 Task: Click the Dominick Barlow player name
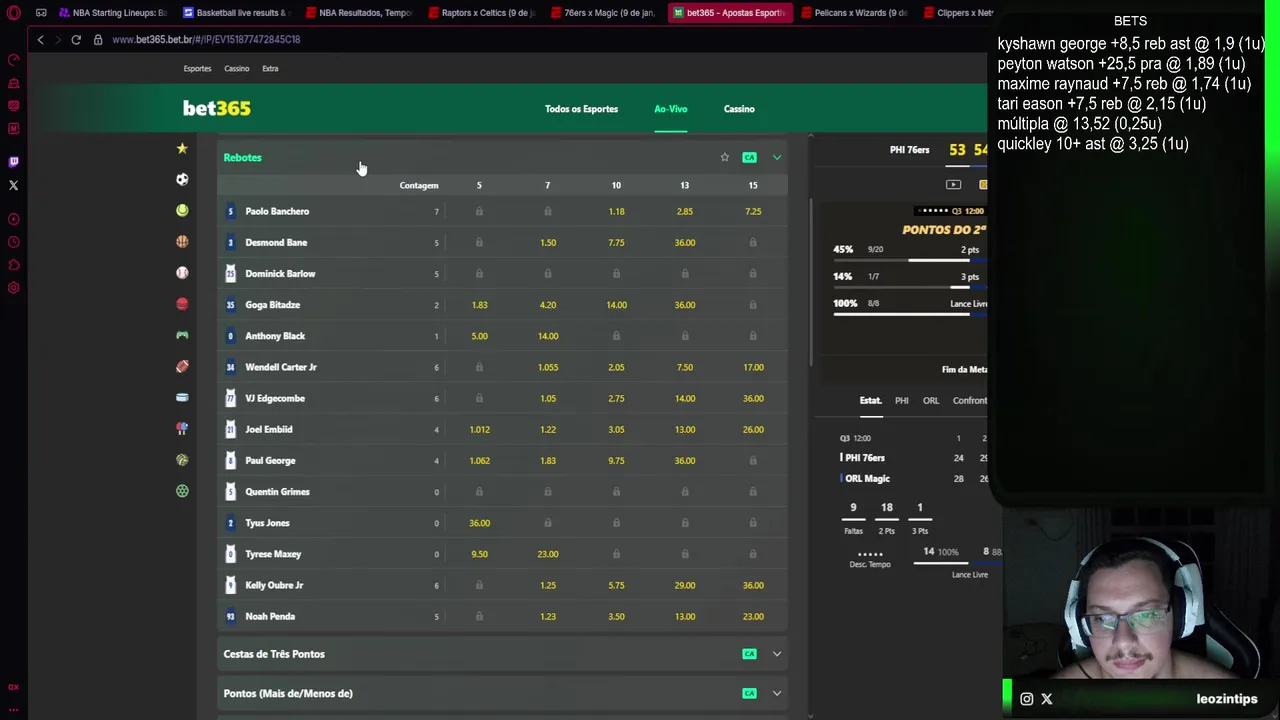click(280, 274)
